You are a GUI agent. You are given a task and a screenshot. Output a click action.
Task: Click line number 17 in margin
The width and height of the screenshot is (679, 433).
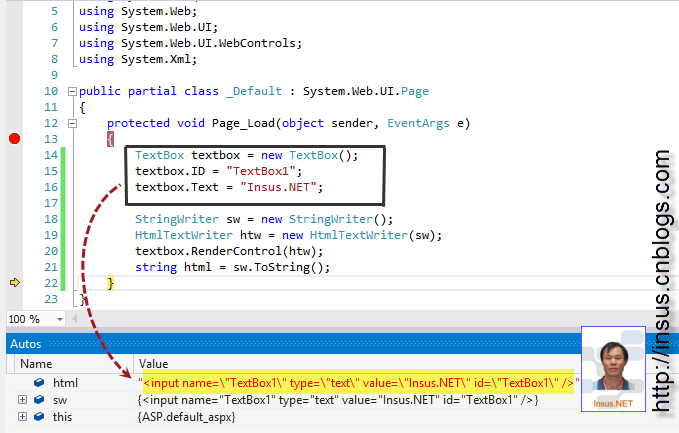(x=51, y=203)
